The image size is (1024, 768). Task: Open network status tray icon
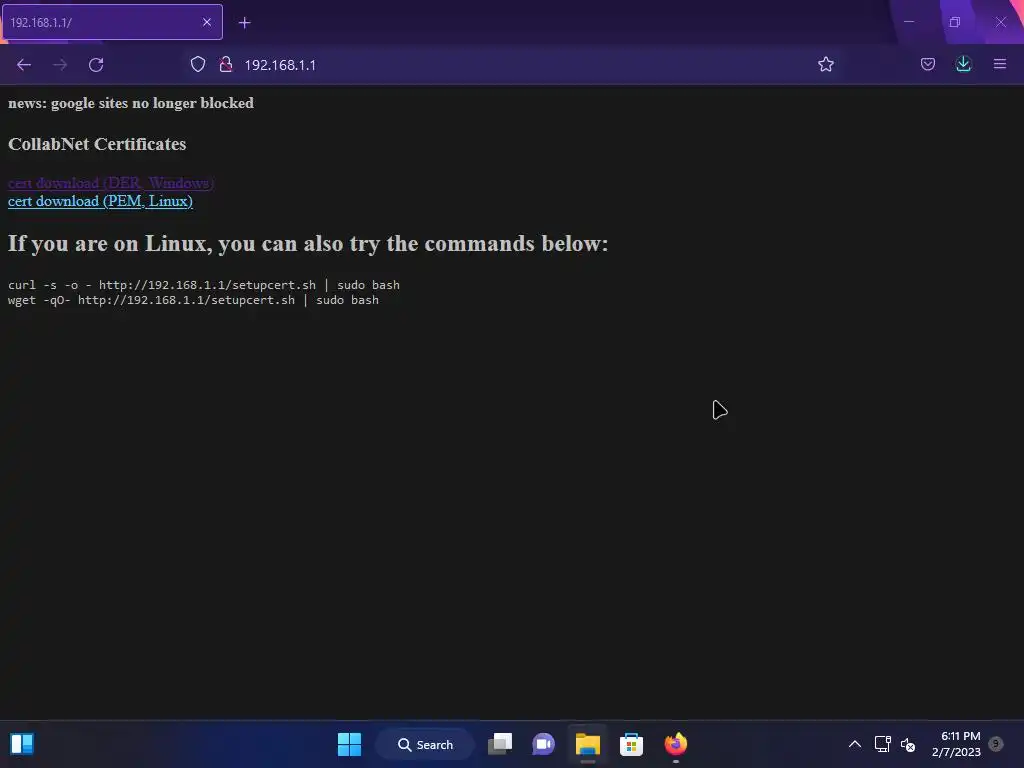(x=882, y=744)
